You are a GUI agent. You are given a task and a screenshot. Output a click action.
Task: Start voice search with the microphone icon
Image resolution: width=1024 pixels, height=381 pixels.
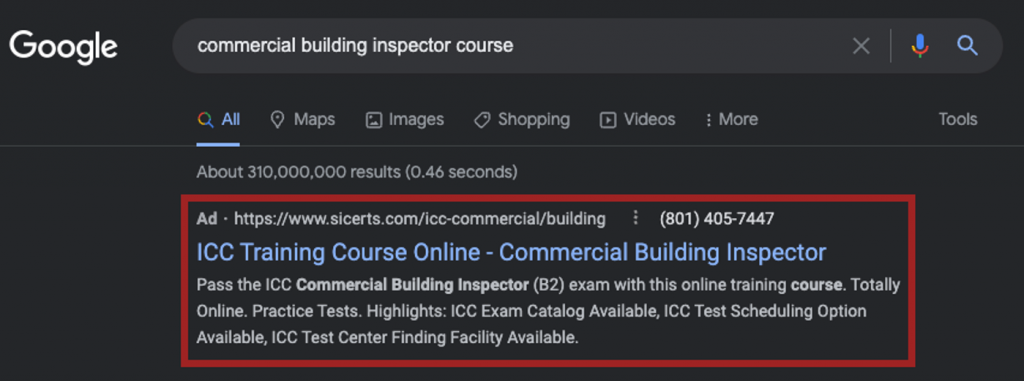pyautogui.click(x=920, y=45)
